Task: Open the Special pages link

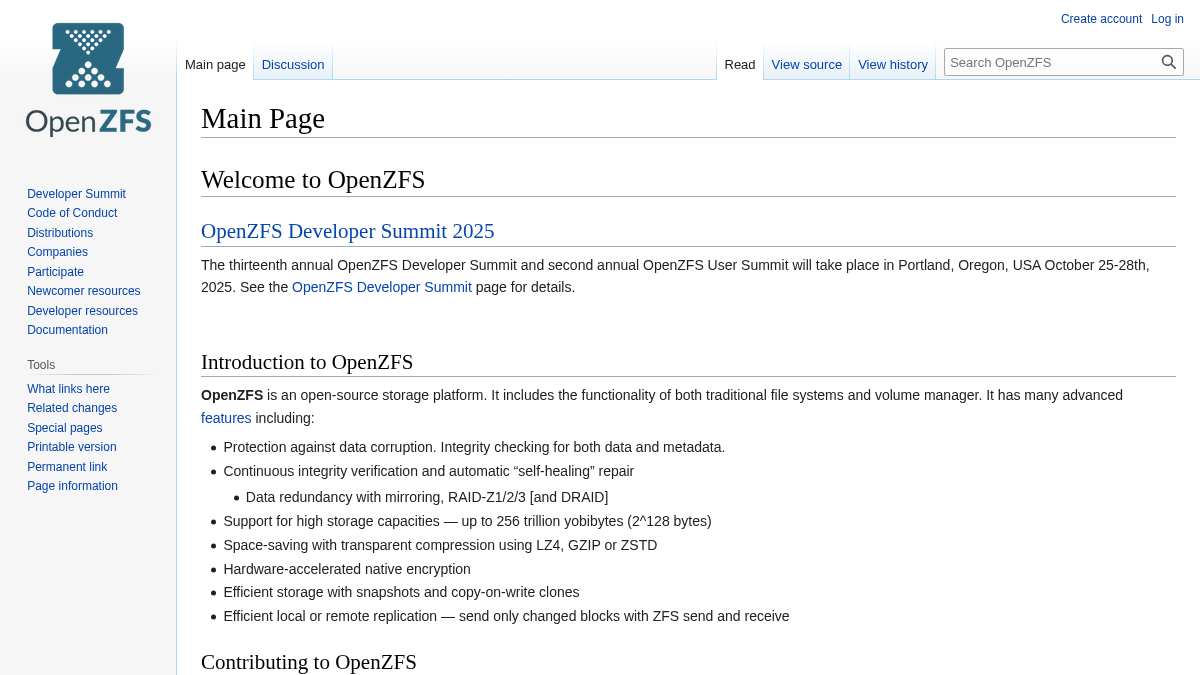Action: pos(64,428)
